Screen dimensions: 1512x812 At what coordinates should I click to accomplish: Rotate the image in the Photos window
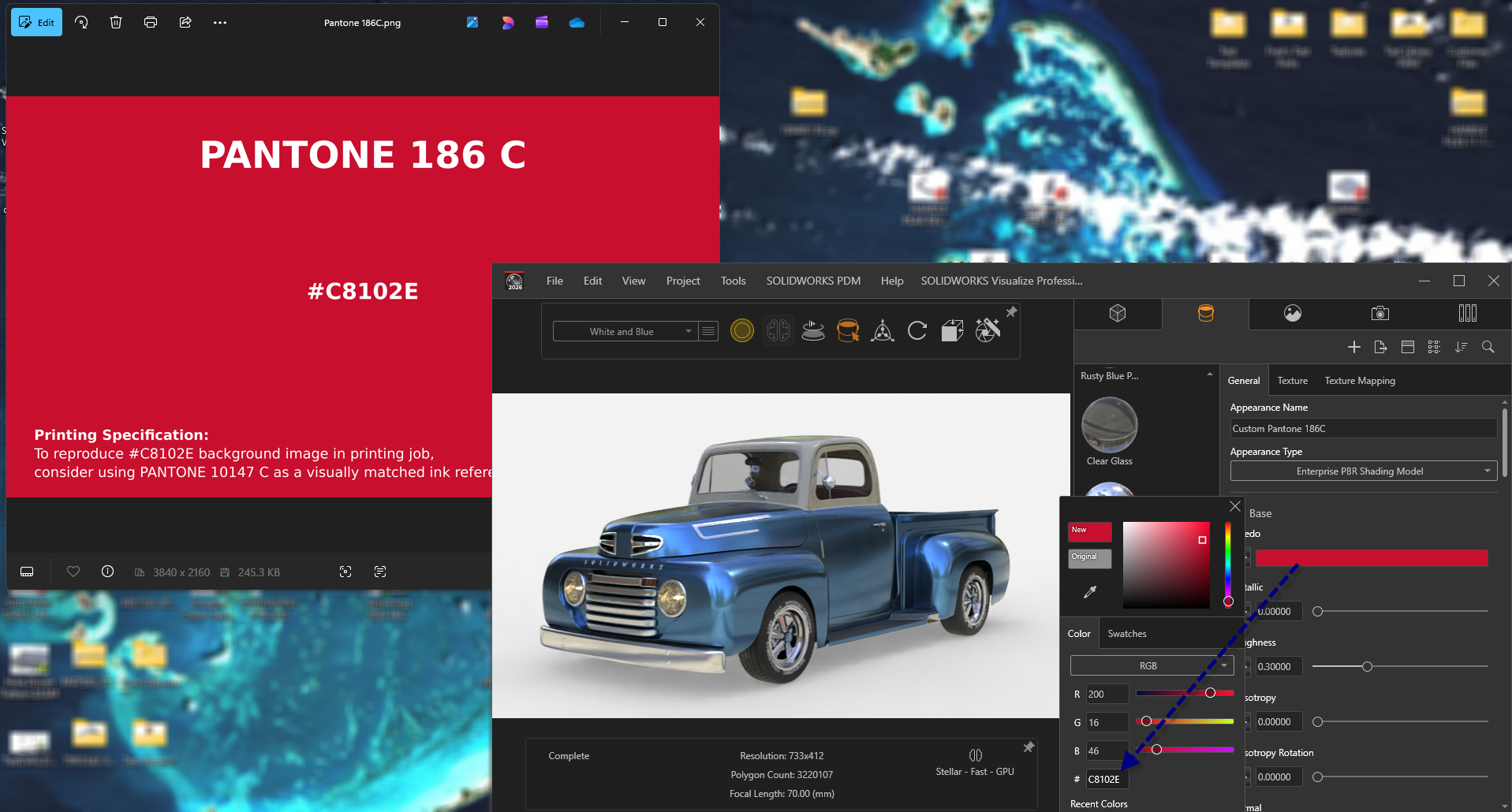click(81, 22)
